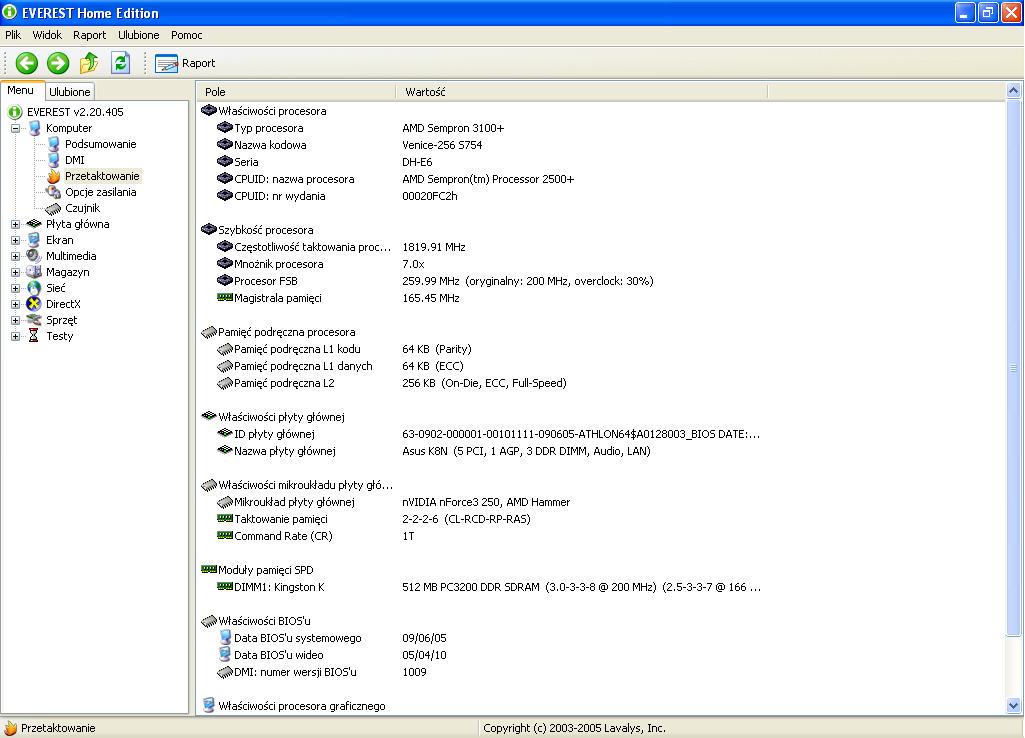Viewport: 1025px width, 738px height.
Task: Expand the Magazyn node
Action: [16, 272]
